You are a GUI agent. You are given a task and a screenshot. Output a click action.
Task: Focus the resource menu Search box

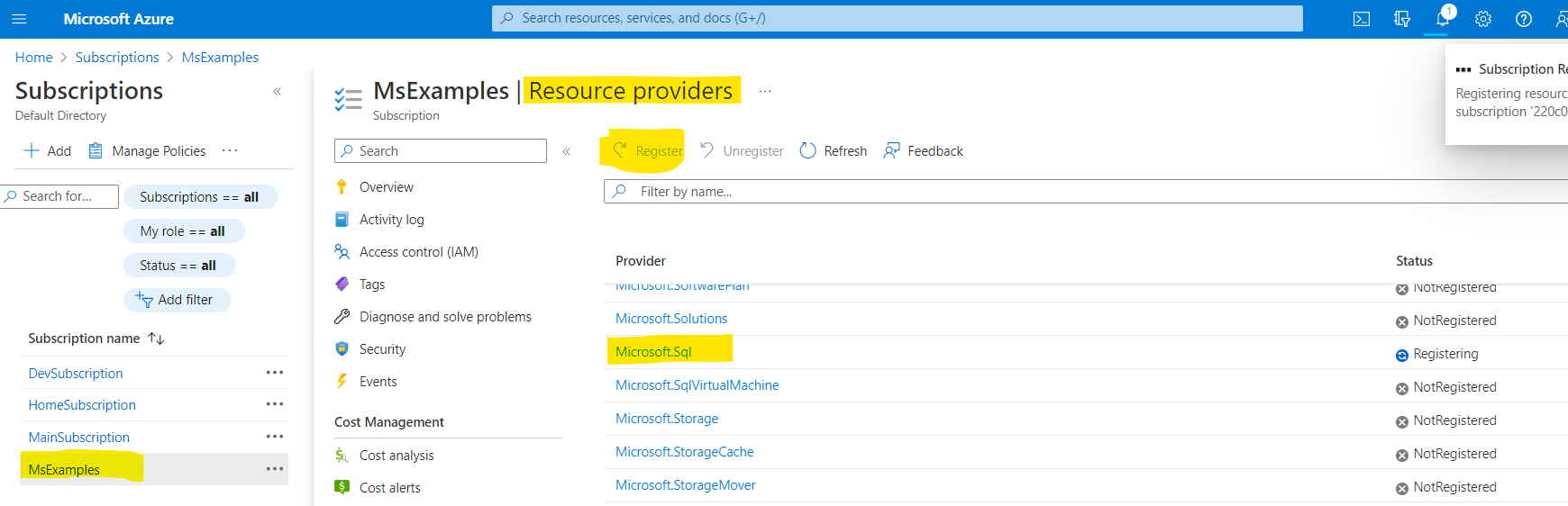pyautogui.click(x=441, y=151)
